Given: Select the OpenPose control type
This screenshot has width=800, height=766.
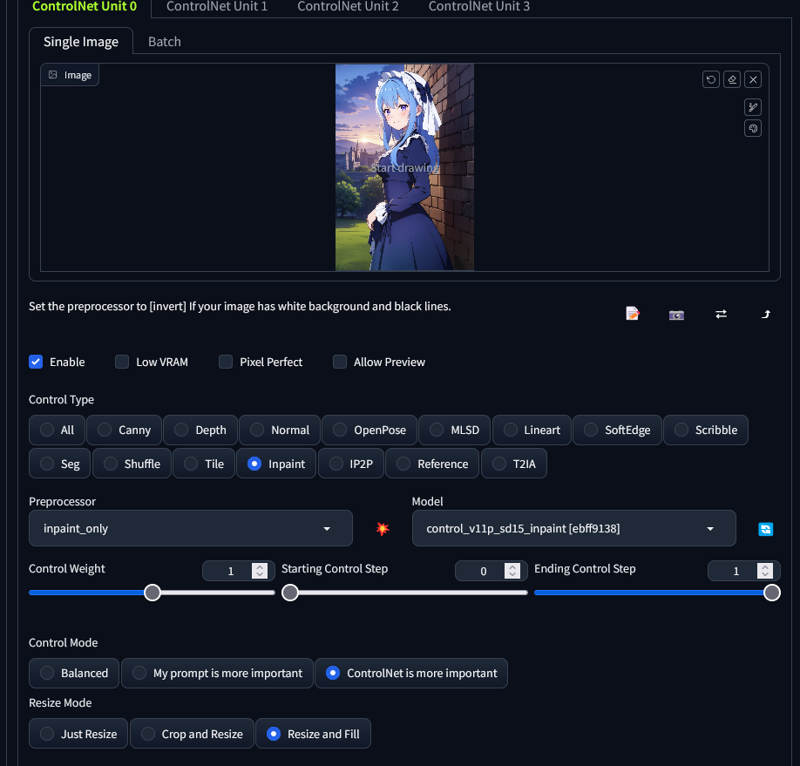Looking at the screenshot, I should tap(369, 430).
